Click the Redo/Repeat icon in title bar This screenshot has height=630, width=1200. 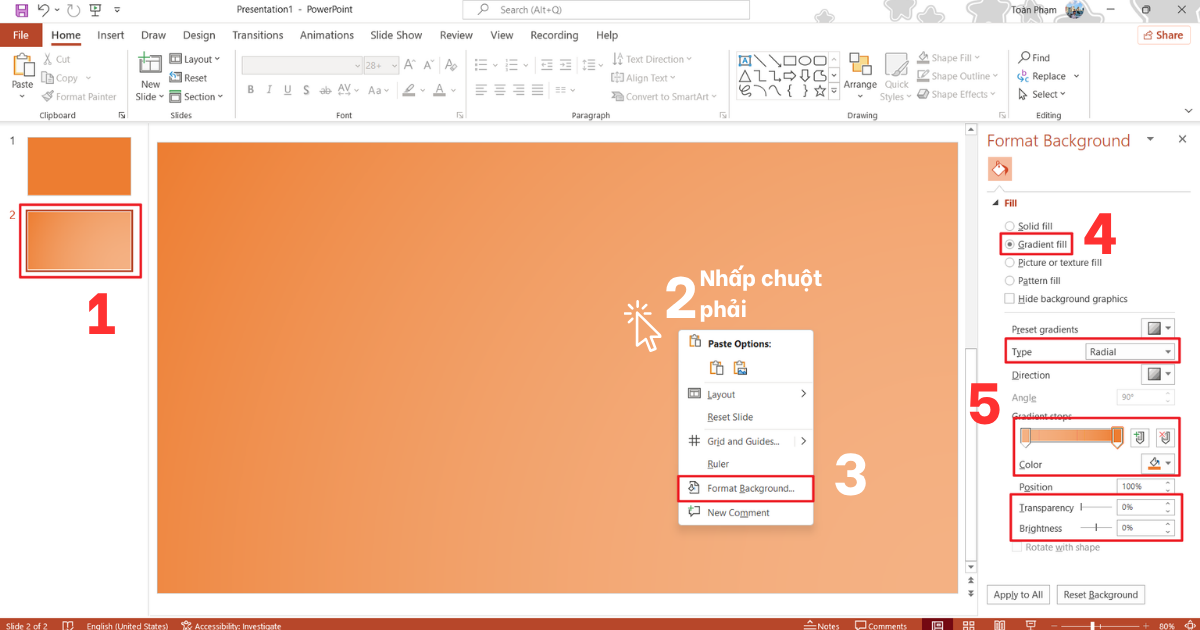click(72, 10)
